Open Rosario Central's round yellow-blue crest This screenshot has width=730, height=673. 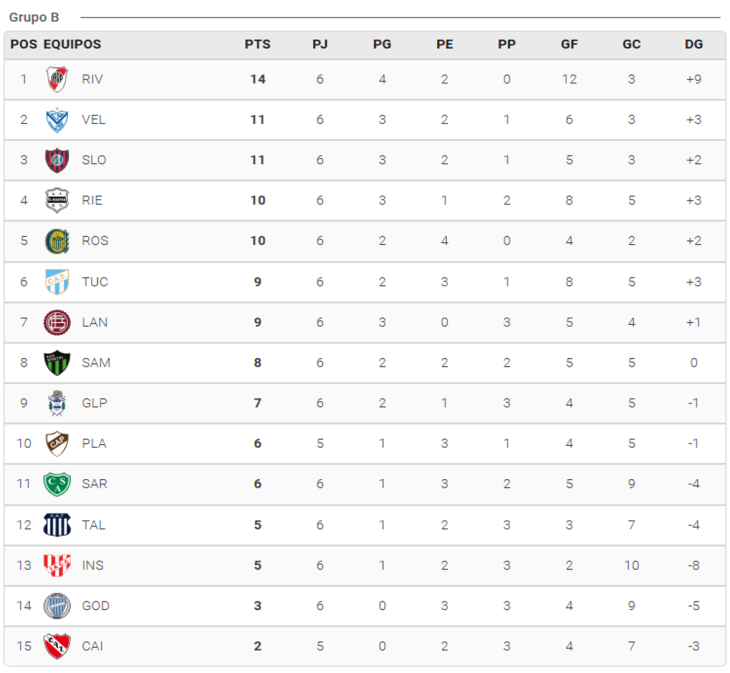57,241
